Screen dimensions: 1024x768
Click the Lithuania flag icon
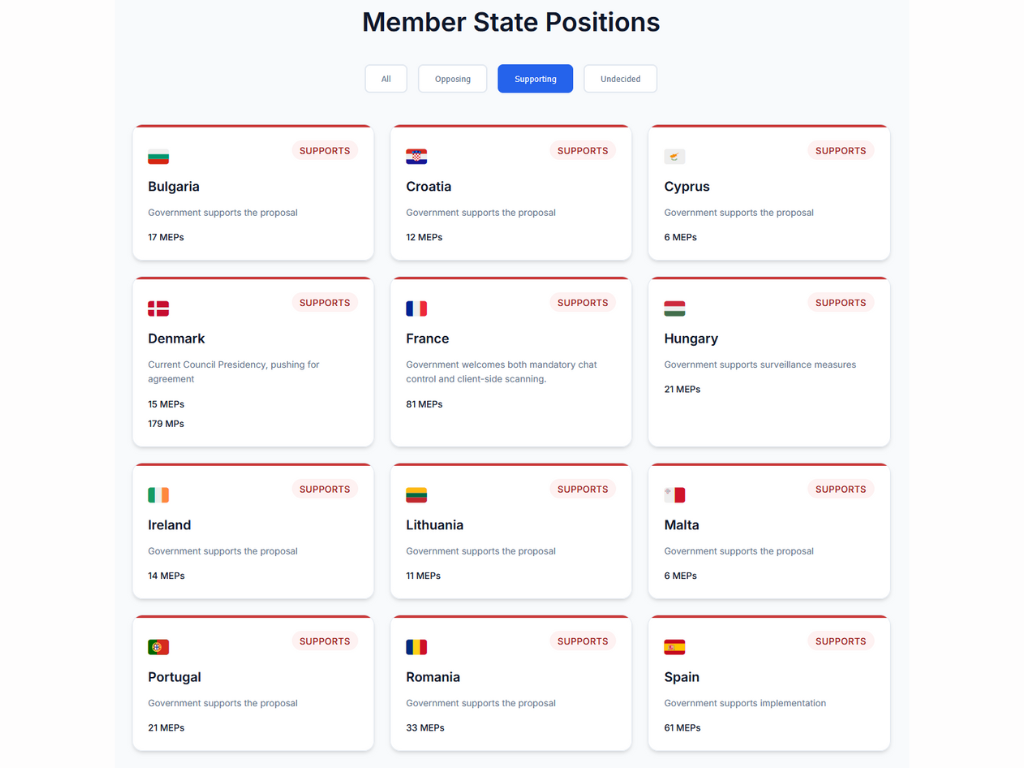point(416,495)
